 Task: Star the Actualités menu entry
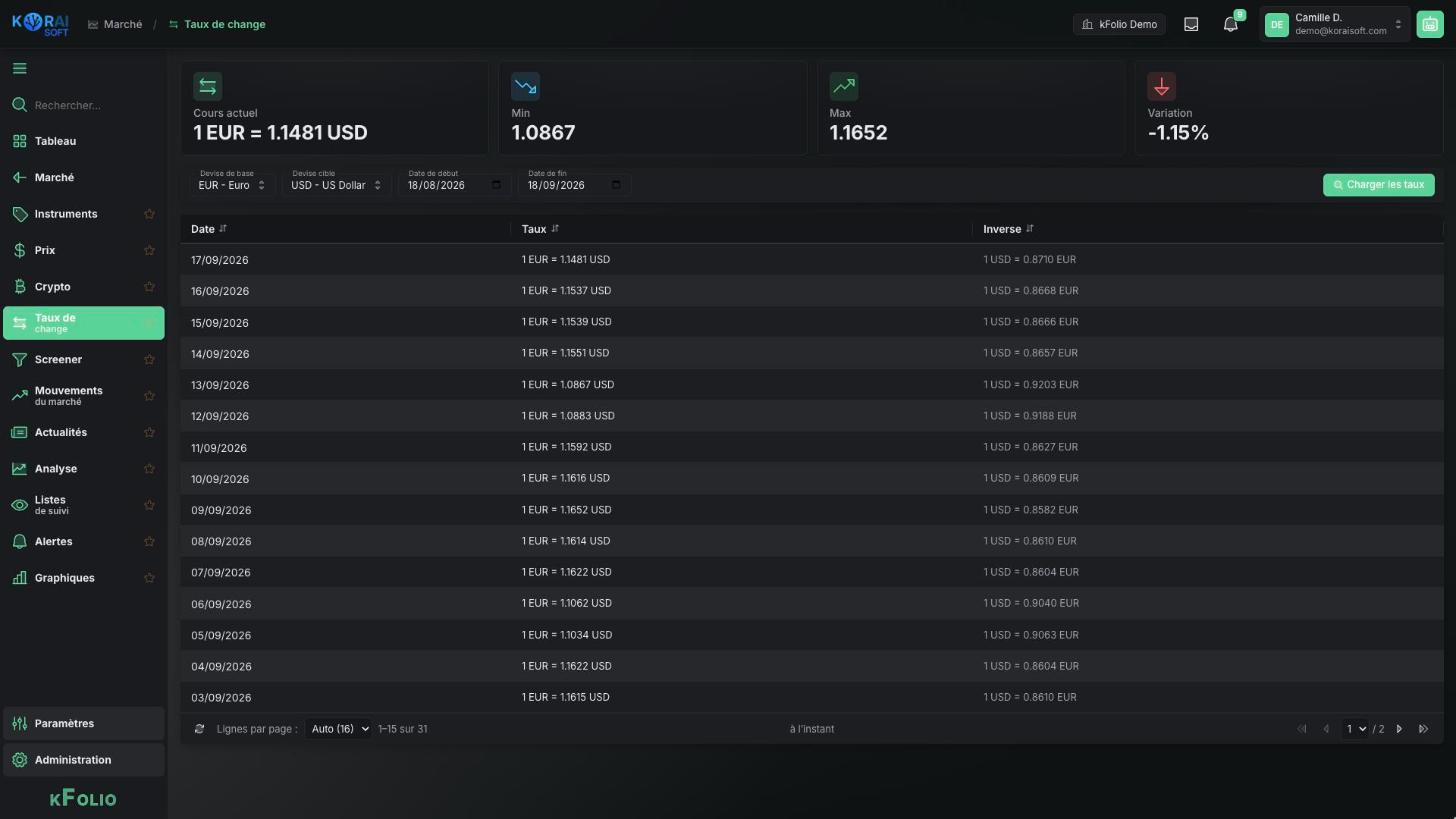(x=149, y=432)
